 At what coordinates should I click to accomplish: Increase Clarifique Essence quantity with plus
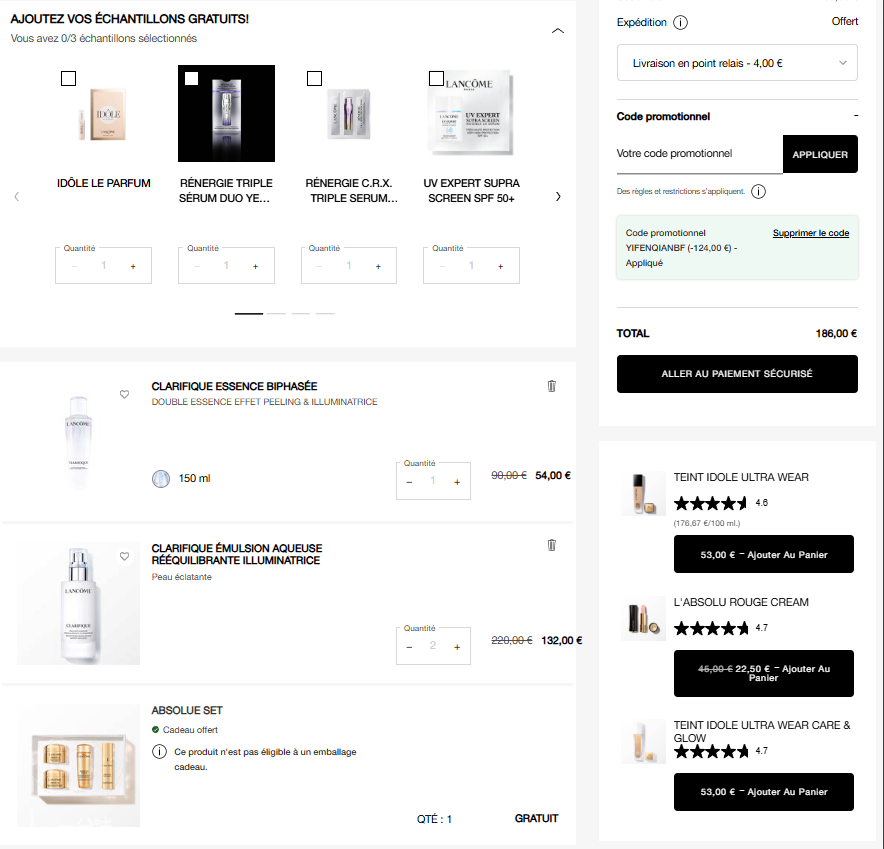(457, 482)
